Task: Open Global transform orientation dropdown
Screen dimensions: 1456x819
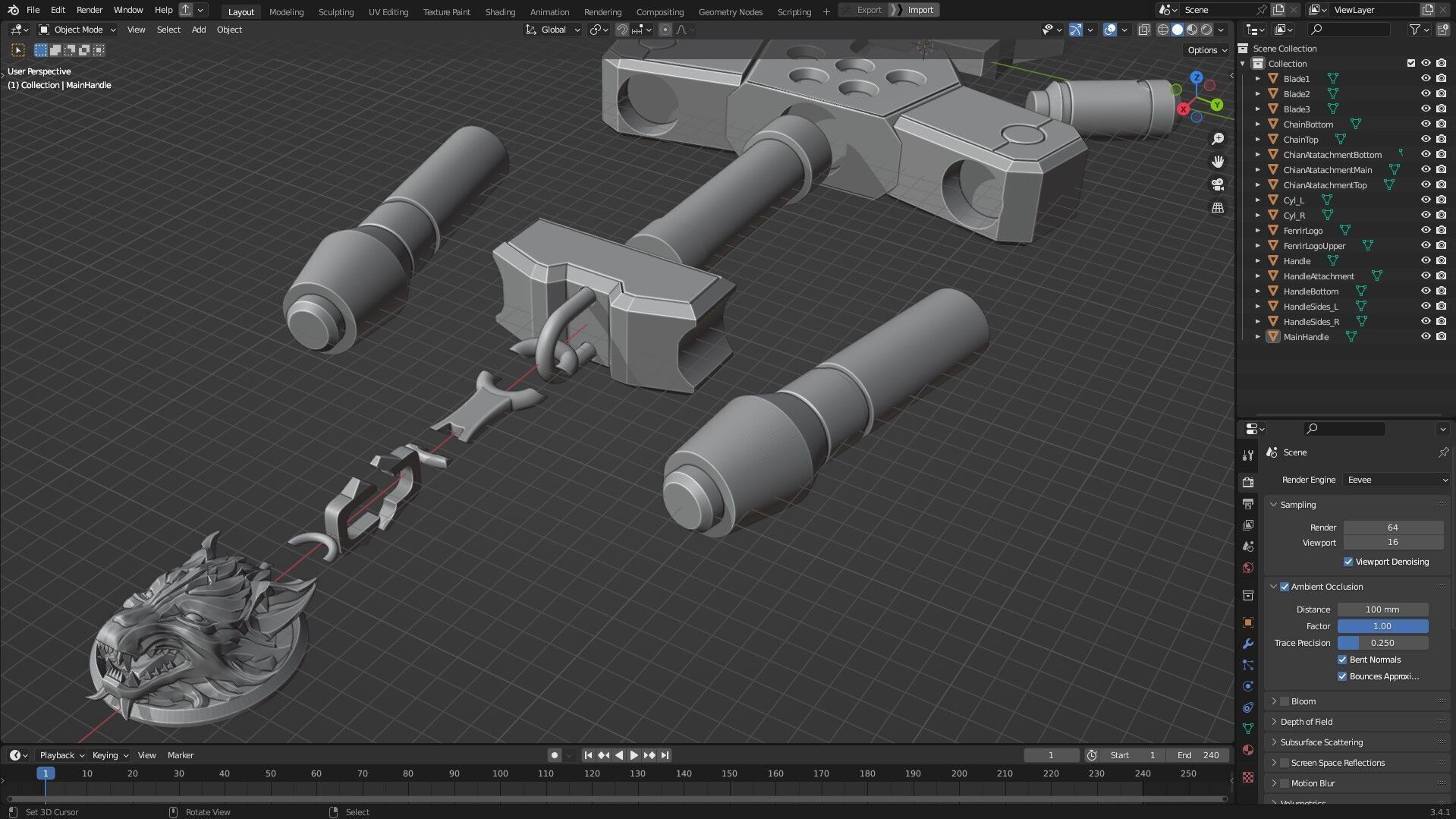Action: [x=553, y=30]
